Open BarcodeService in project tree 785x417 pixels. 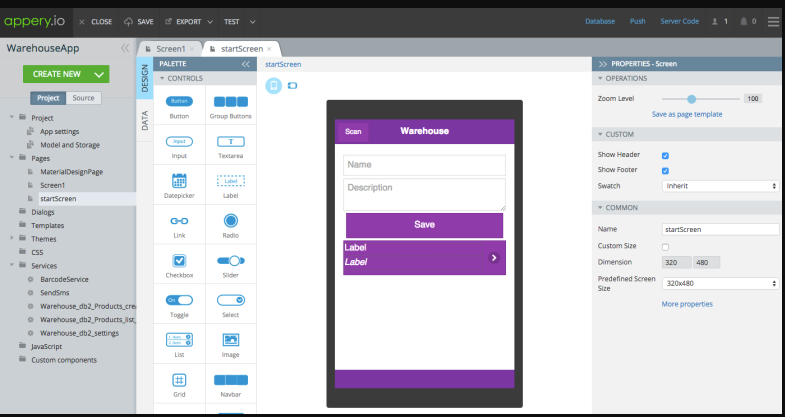click(64, 279)
